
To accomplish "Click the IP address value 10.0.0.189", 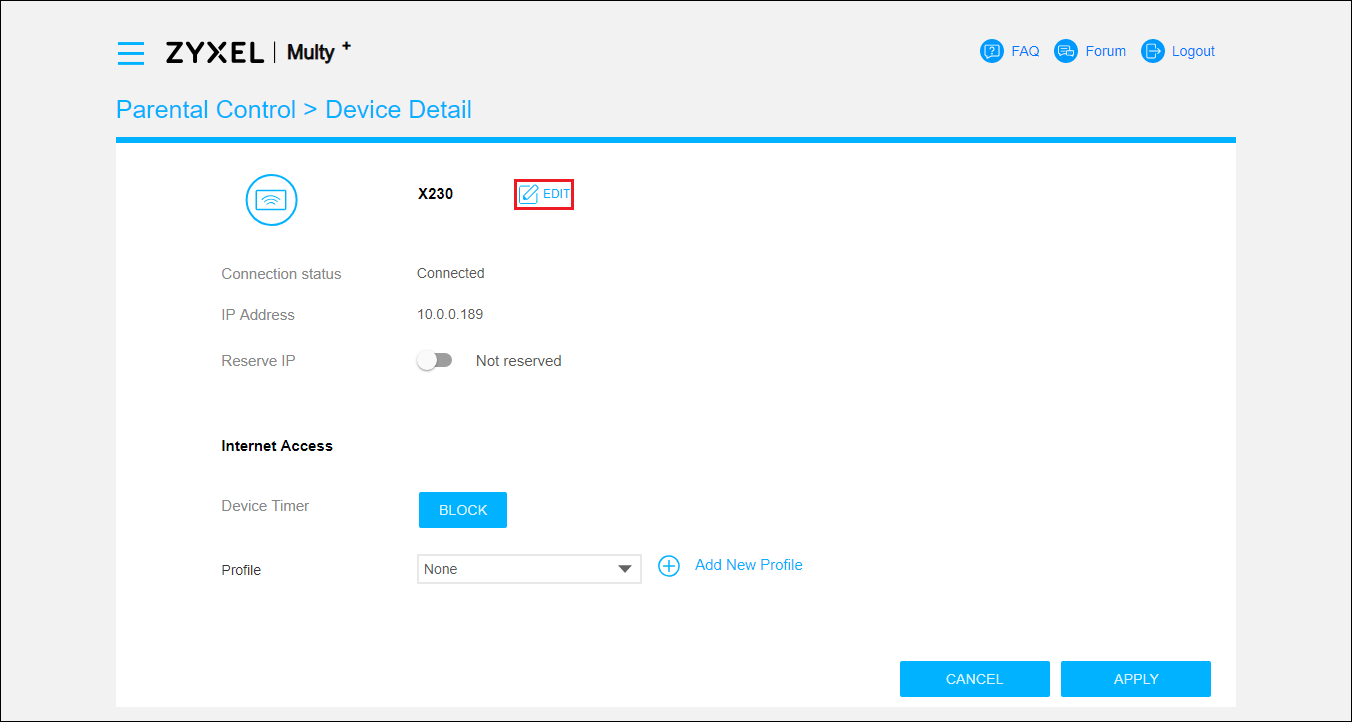I will tap(450, 314).
